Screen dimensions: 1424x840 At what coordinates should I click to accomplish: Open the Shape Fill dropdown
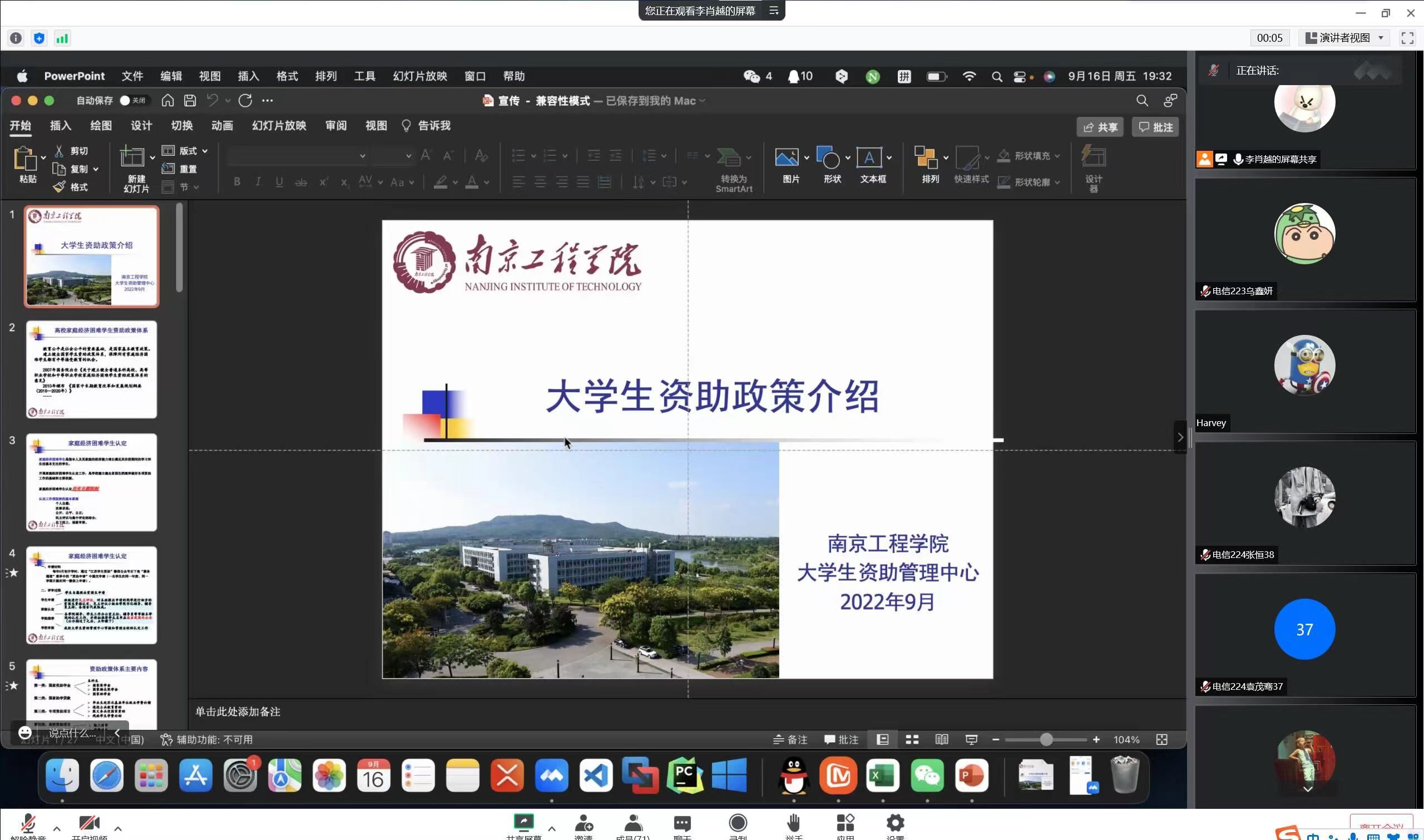[1057, 156]
